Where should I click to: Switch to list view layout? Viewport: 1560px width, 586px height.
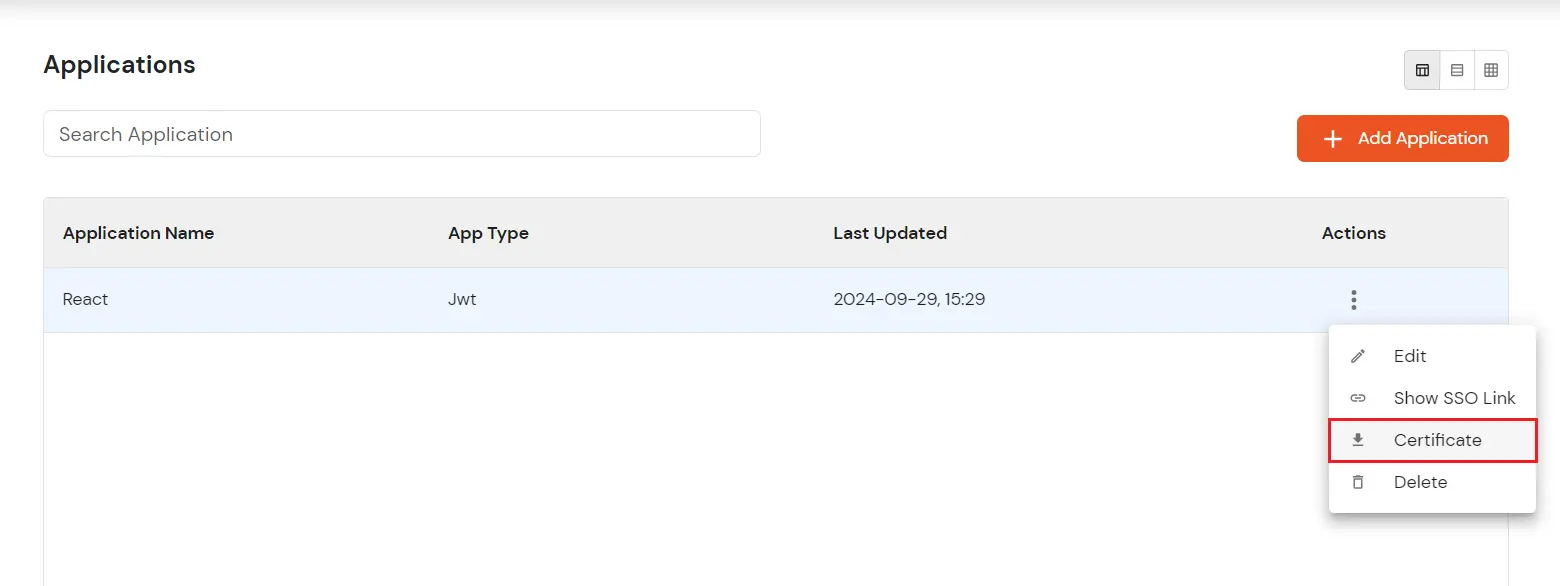click(1457, 70)
